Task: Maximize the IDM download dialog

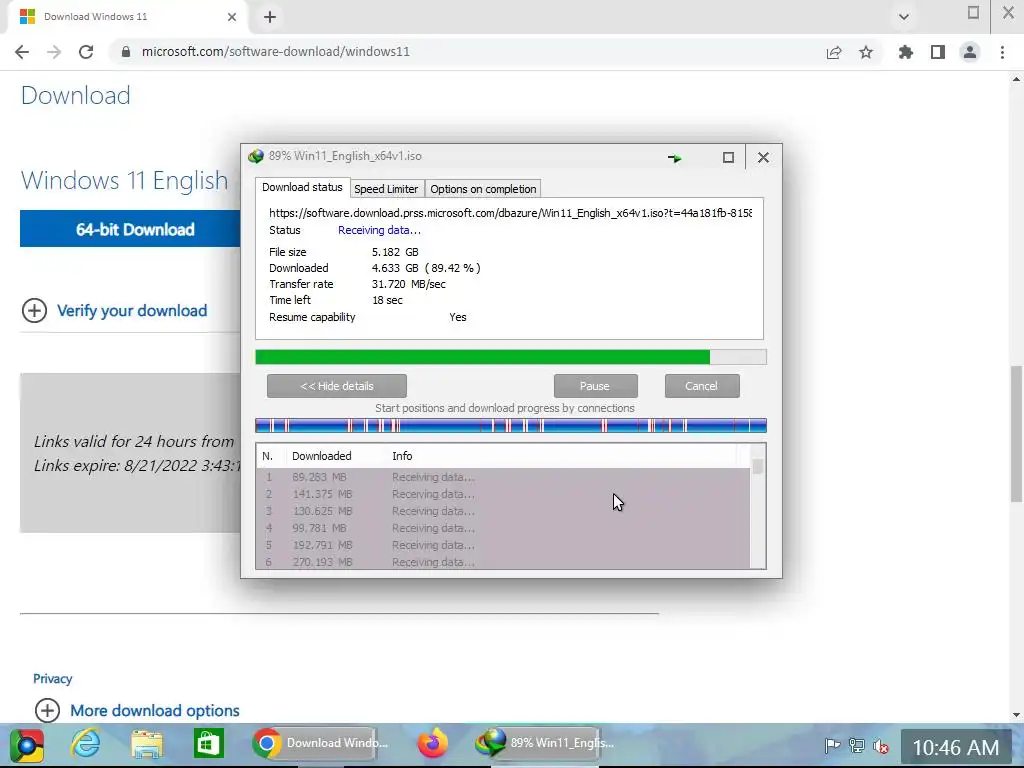Action: click(728, 157)
